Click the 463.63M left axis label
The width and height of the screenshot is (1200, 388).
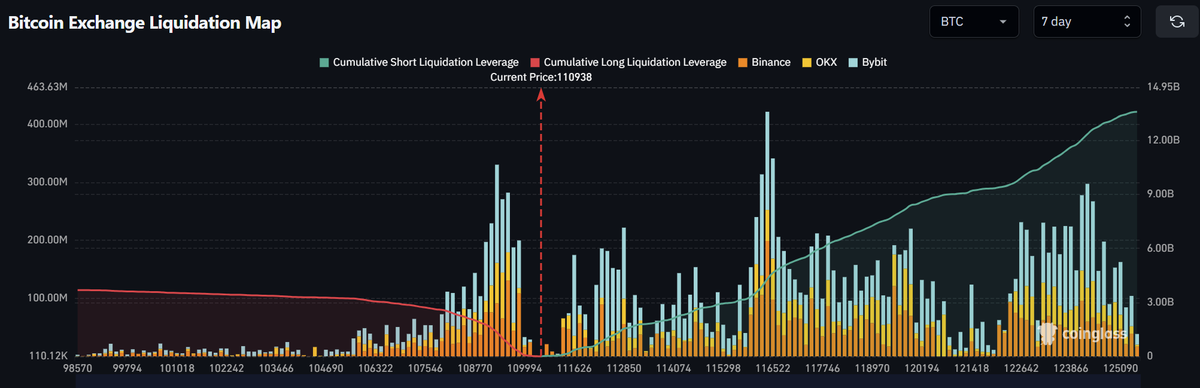pyautogui.click(x=47, y=87)
